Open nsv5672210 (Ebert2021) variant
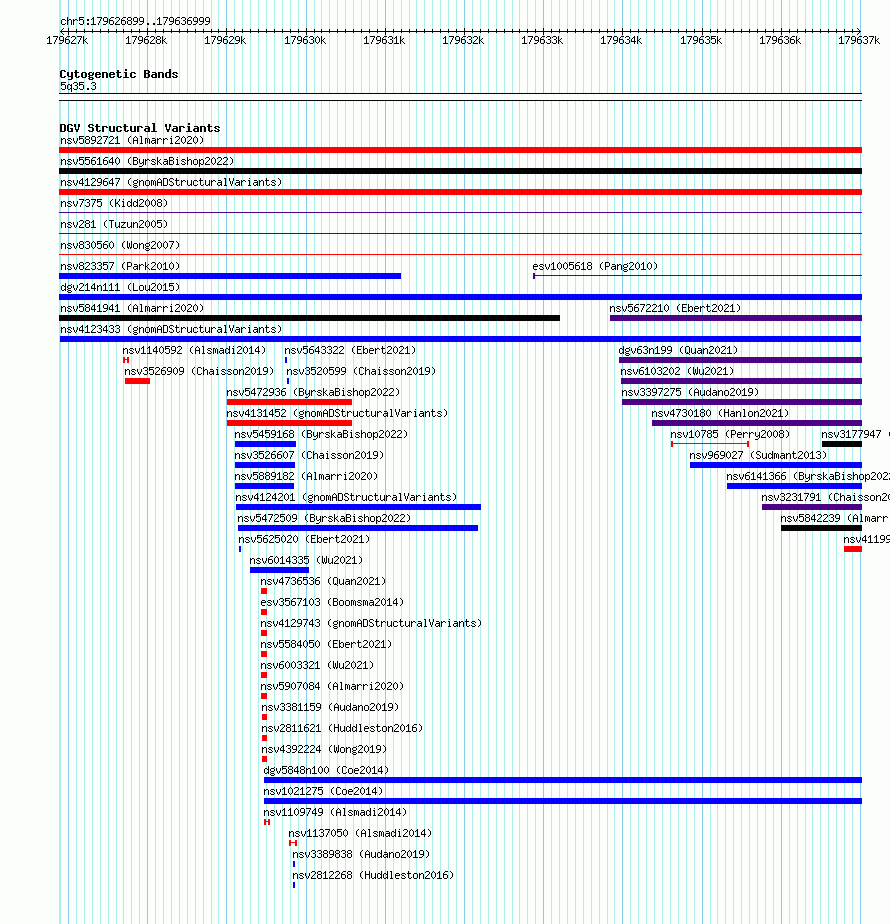 pyautogui.click(x=675, y=308)
